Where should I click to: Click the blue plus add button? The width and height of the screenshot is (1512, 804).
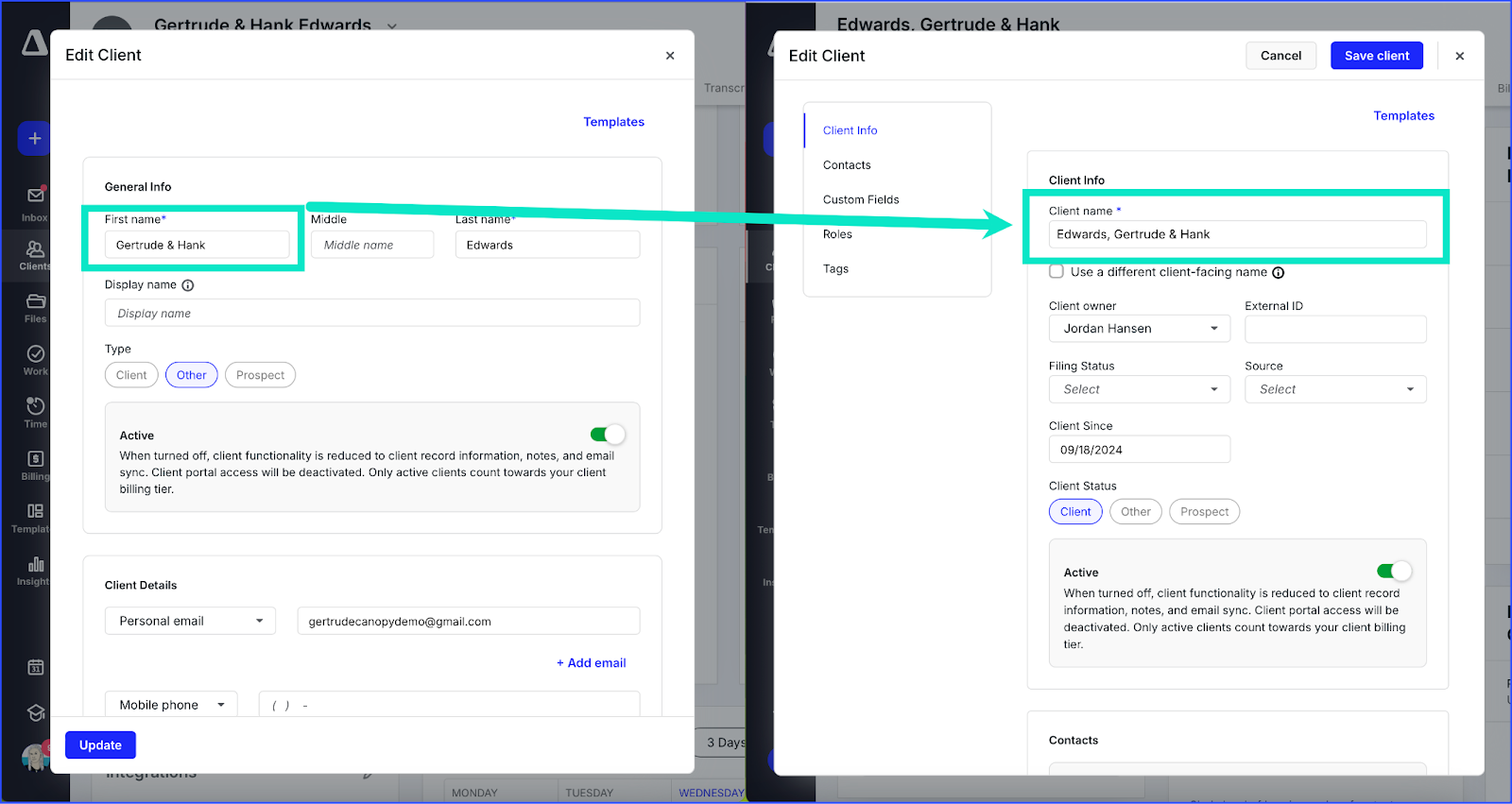[34, 139]
